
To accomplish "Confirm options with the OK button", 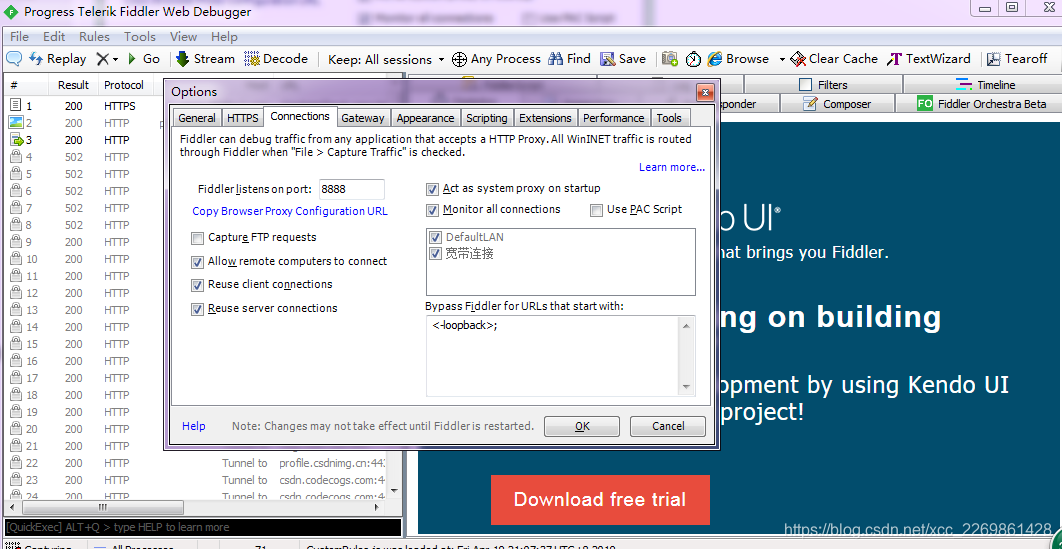I will point(582,426).
